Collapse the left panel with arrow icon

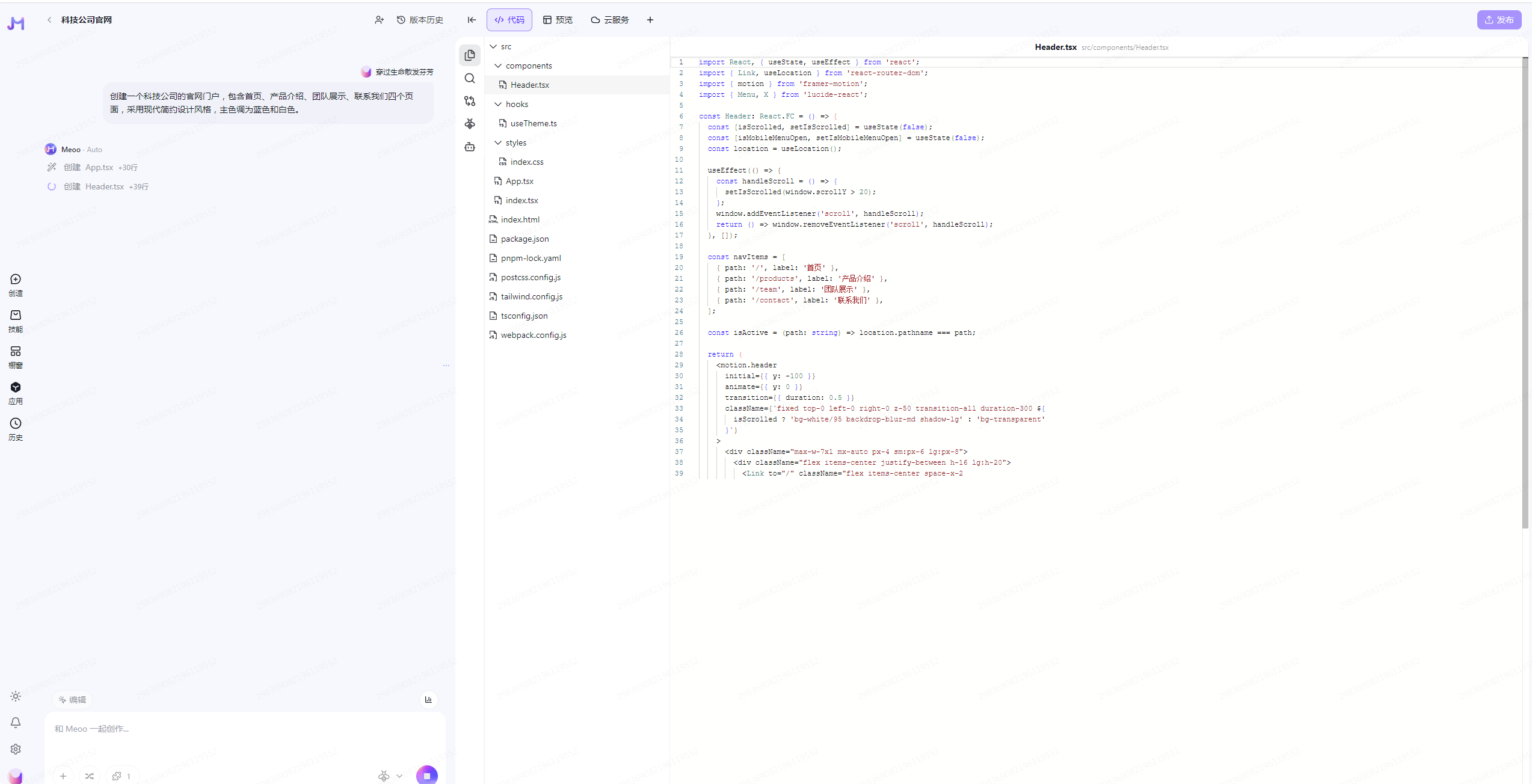point(472,20)
